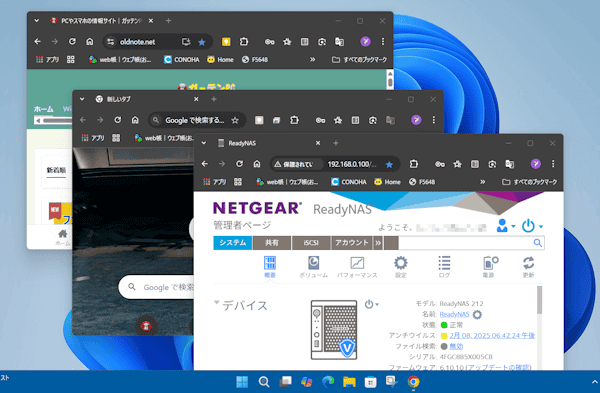Select the アカウント tab
600x393 pixels.
tap(352, 243)
